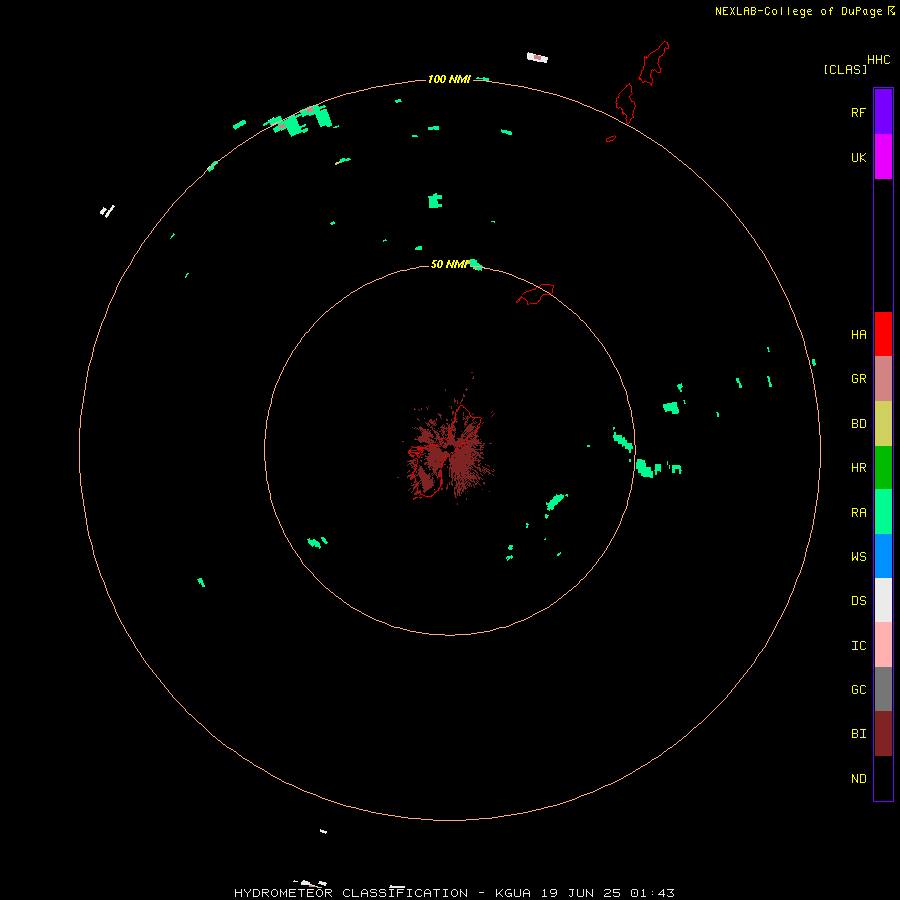Click the HA red legend swatch
The height and width of the screenshot is (900, 900).
click(x=883, y=334)
